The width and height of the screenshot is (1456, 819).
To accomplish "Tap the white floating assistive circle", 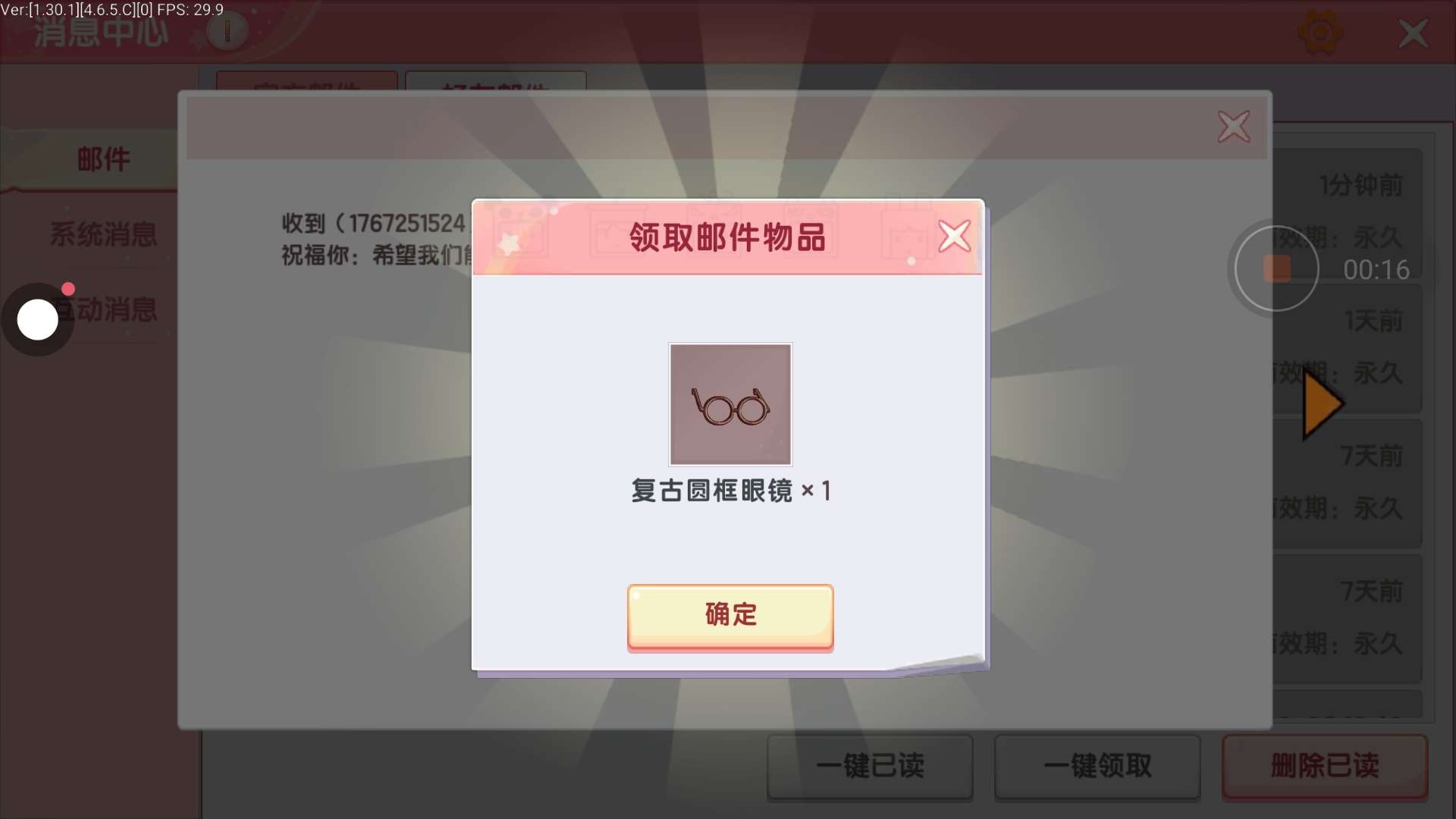I will [x=37, y=319].
